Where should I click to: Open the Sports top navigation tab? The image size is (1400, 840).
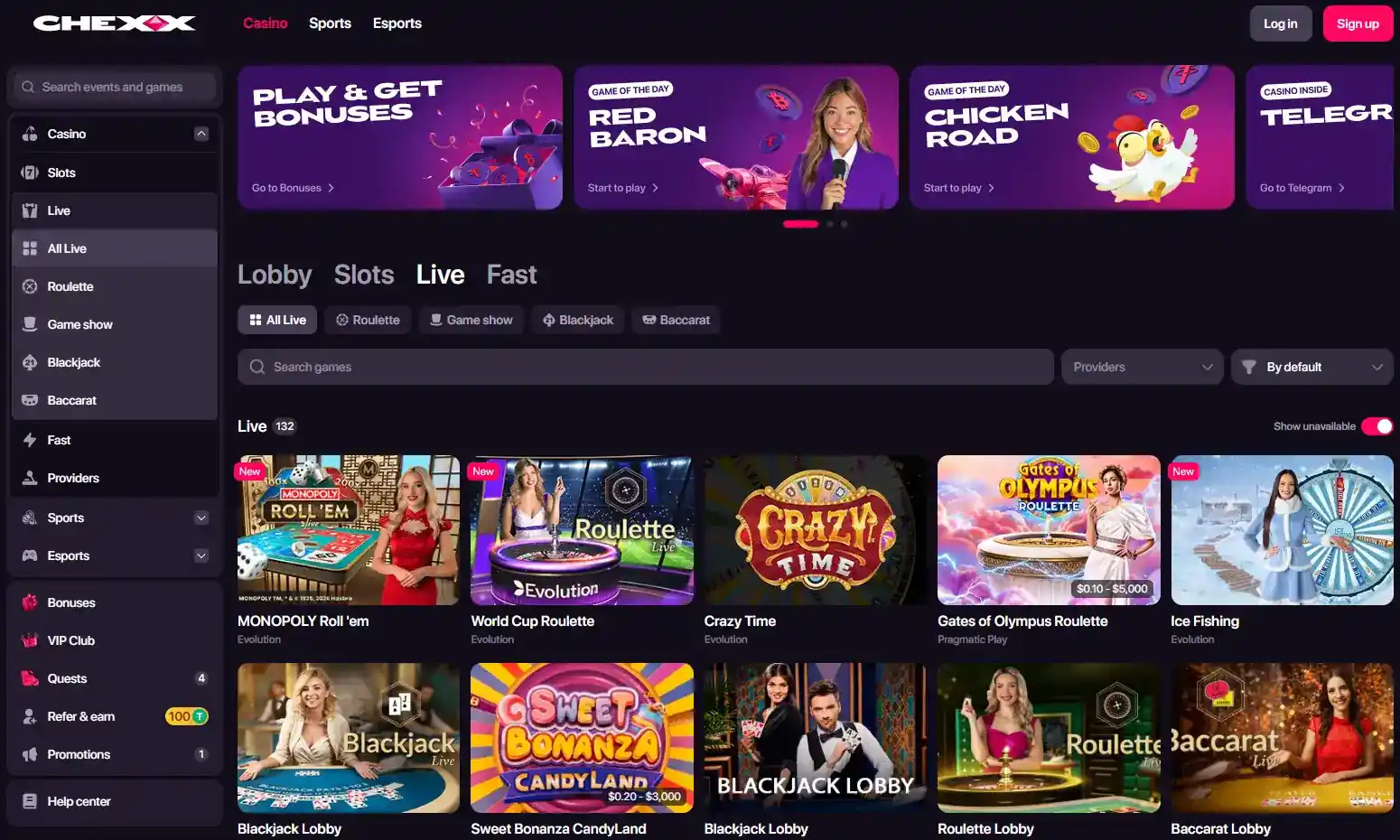point(330,23)
